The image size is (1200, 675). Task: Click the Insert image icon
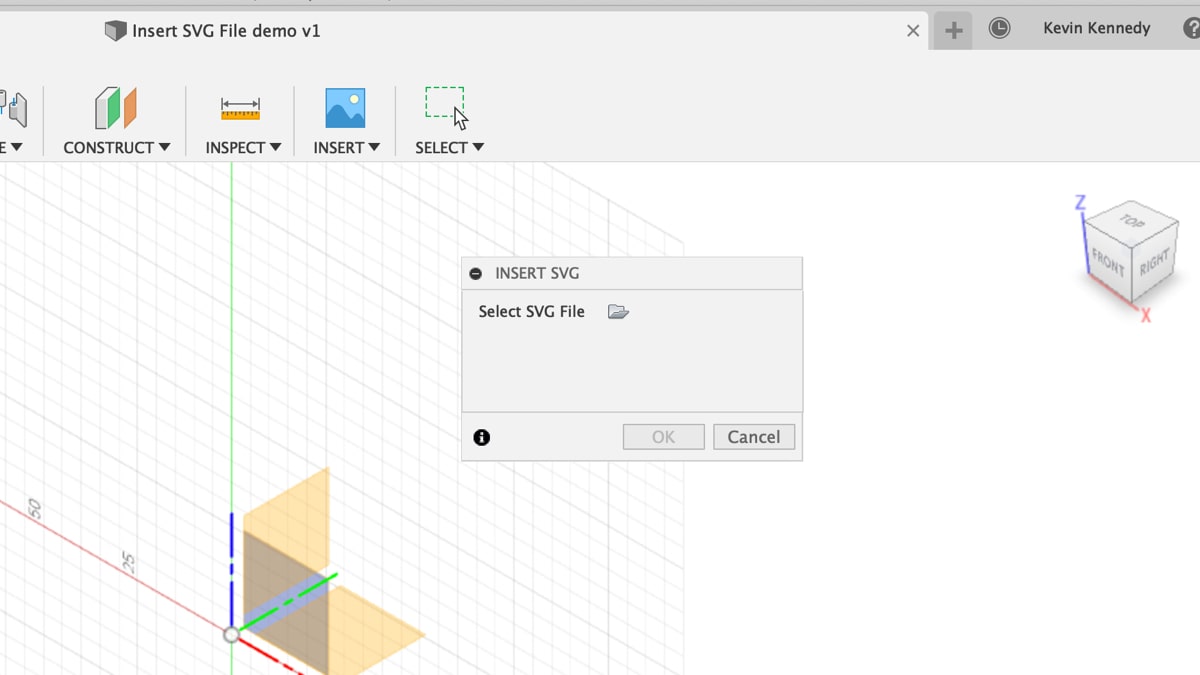click(x=345, y=108)
